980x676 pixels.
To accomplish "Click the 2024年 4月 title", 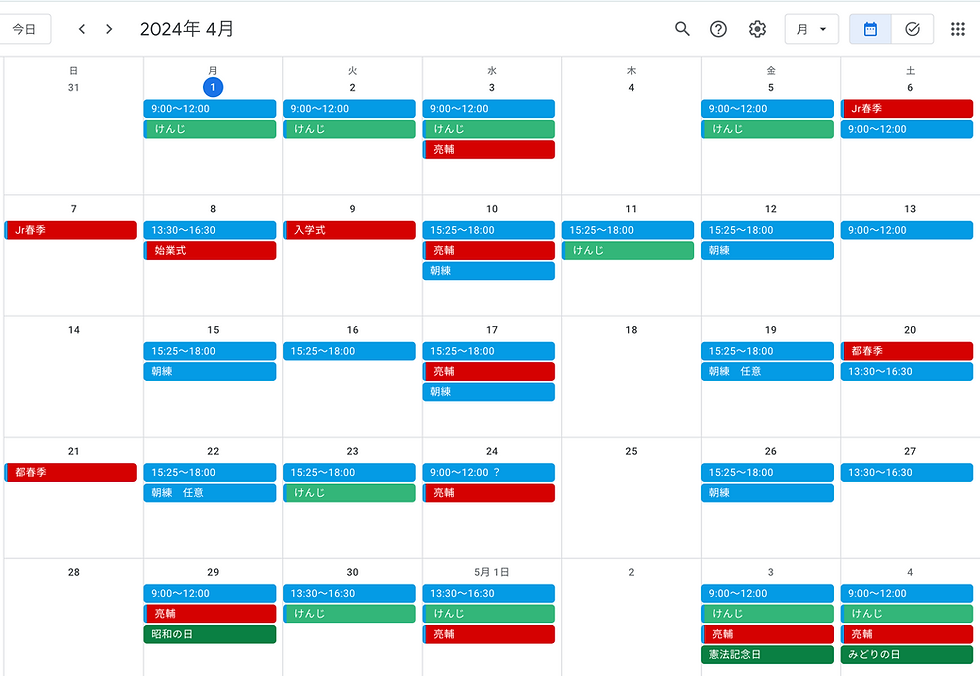I will (x=187, y=29).
